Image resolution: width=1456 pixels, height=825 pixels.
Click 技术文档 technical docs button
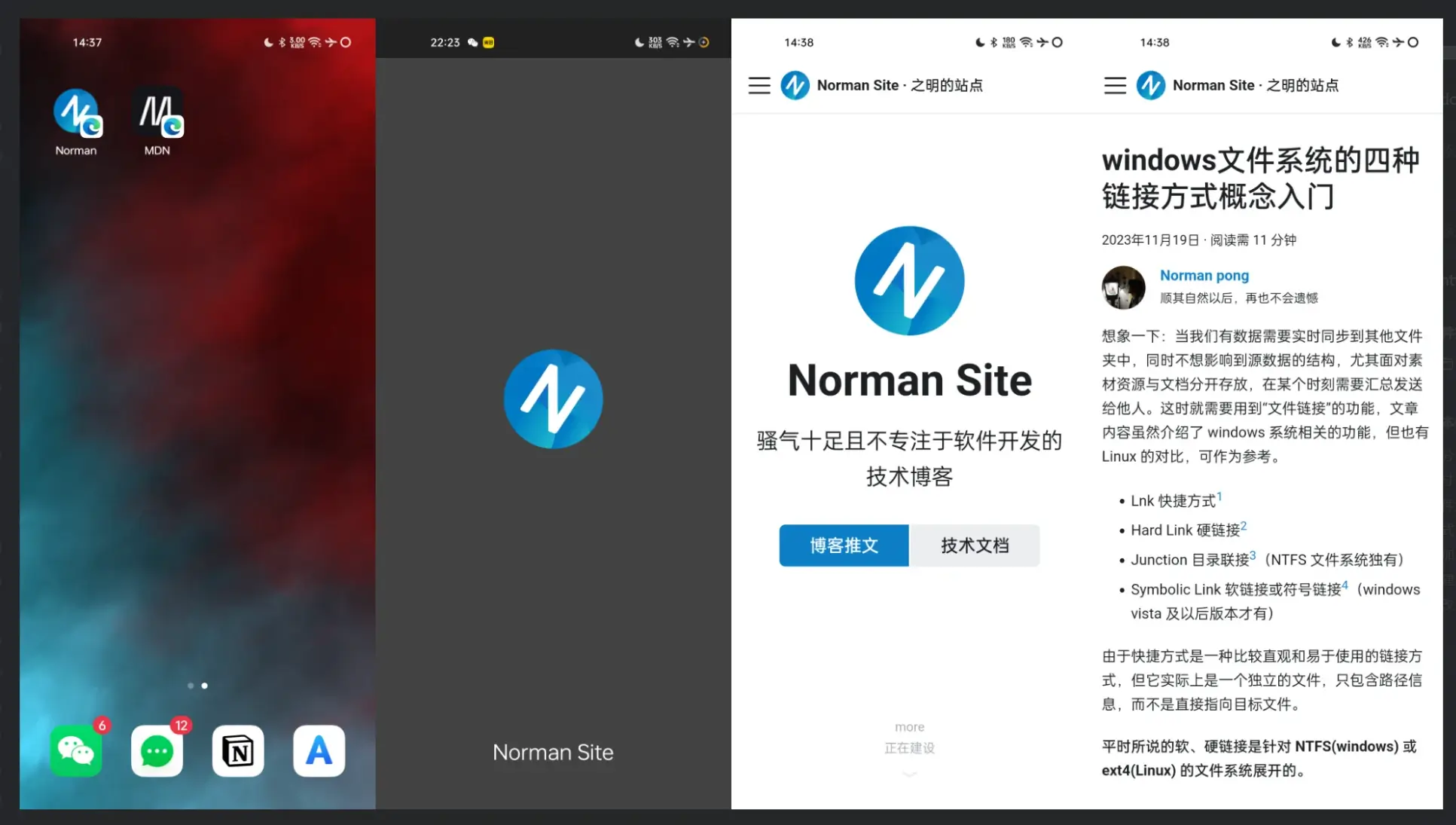click(x=974, y=545)
